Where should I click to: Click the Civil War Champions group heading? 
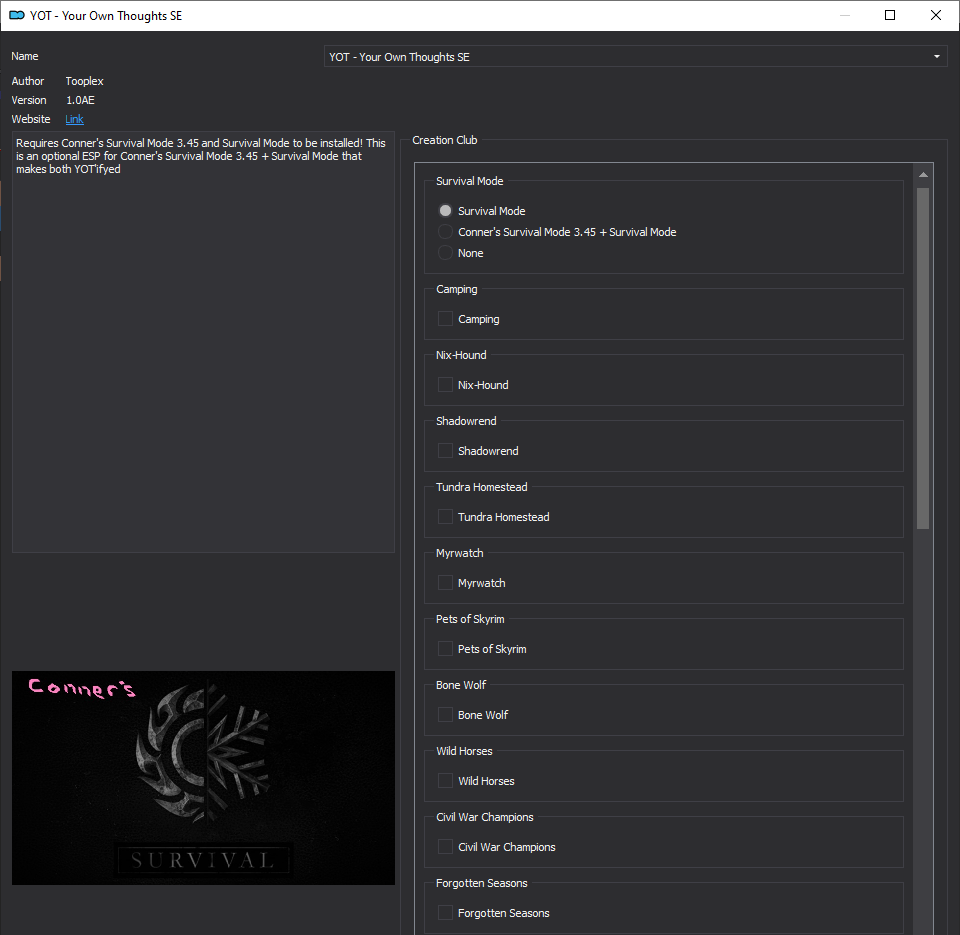[485, 817]
